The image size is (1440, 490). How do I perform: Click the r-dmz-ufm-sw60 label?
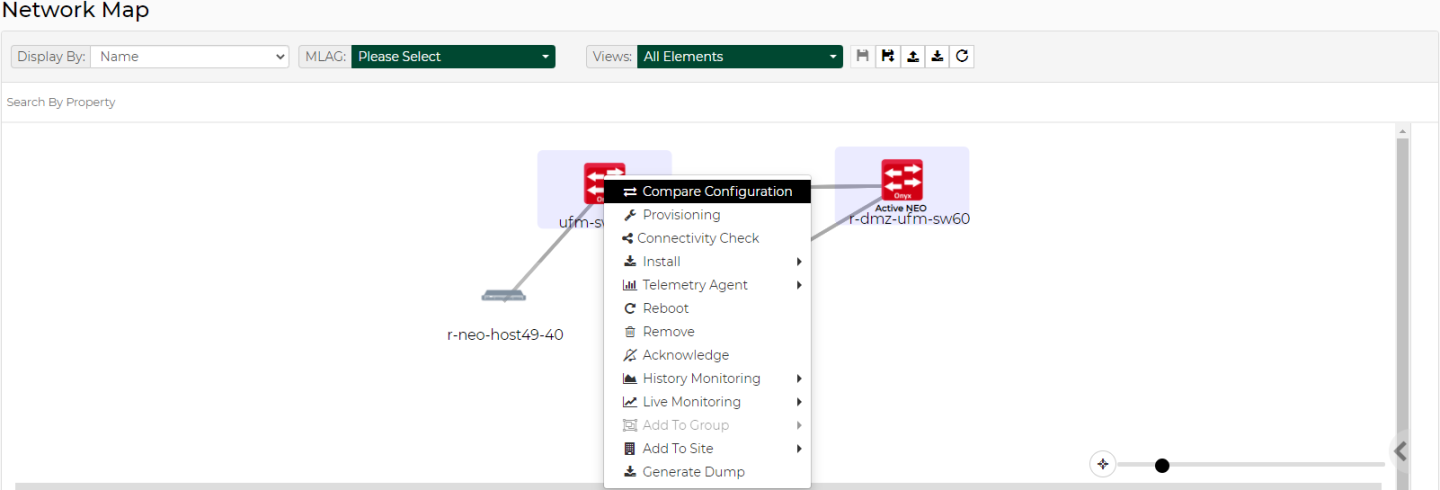click(x=909, y=219)
